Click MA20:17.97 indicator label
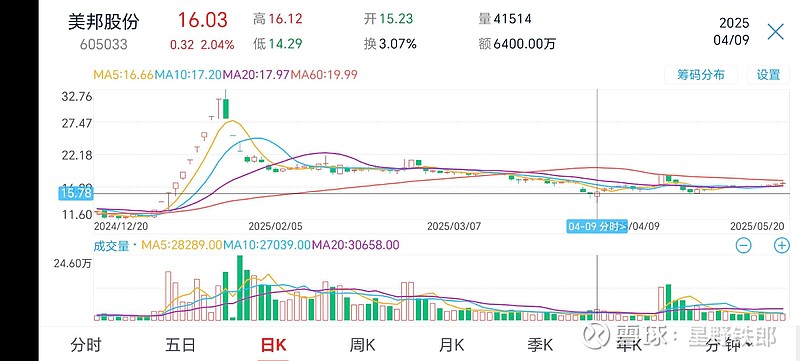This screenshot has height=361, width=800. point(256,75)
